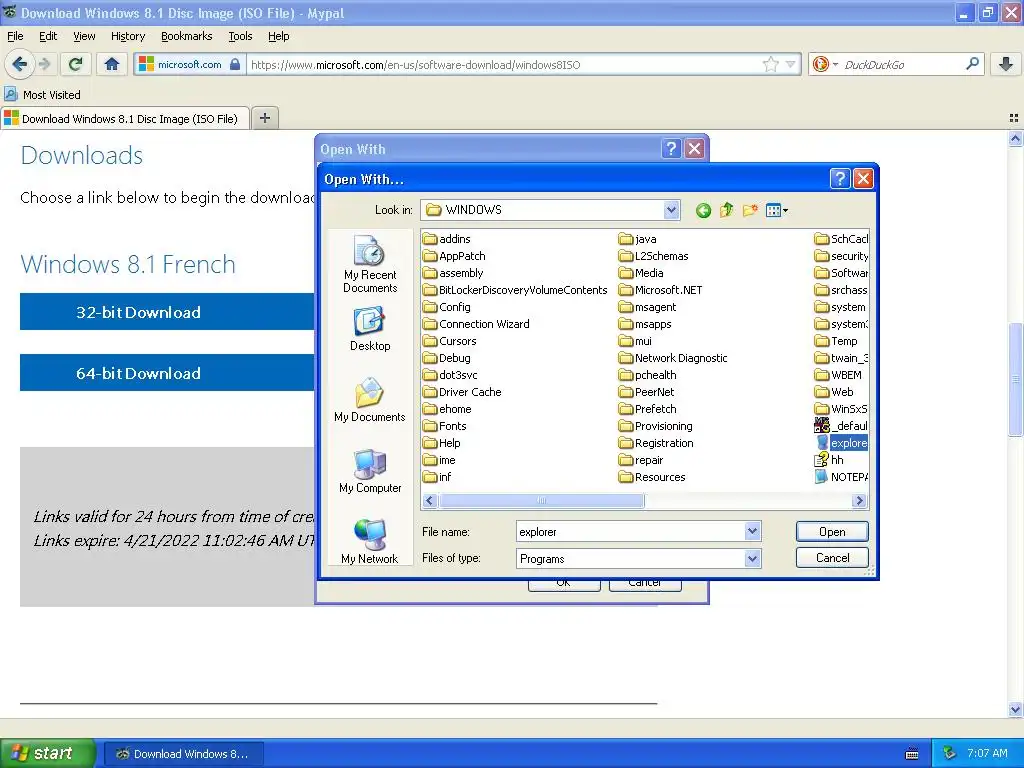Open My Recent Documents in places bar
1024x768 pixels.
pos(370,264)
